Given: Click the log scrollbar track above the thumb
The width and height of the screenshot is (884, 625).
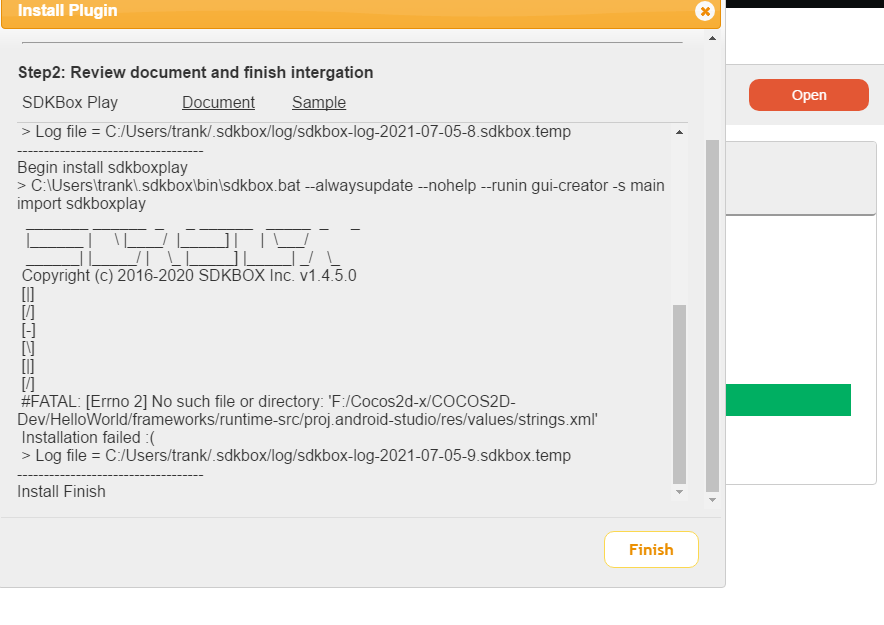Looking at the screenshot, I should (679, 221).
